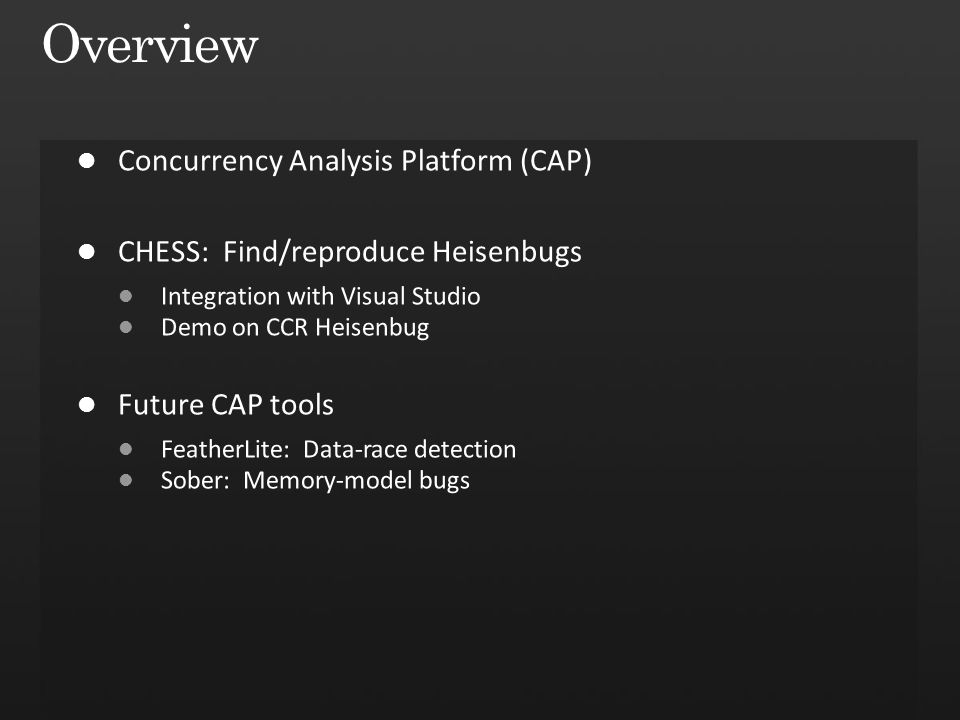Click the (CAP) abbreviation in first bullet
Viewport: 960px width, 720px height.
point(556,162)
